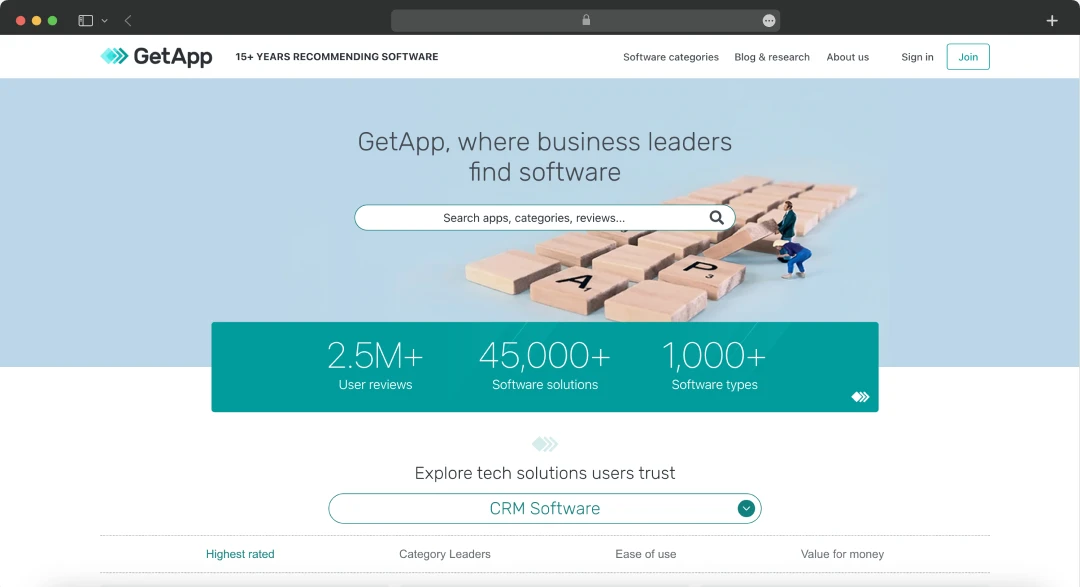
Task: Maximize the window with green button
Action: 52,21
